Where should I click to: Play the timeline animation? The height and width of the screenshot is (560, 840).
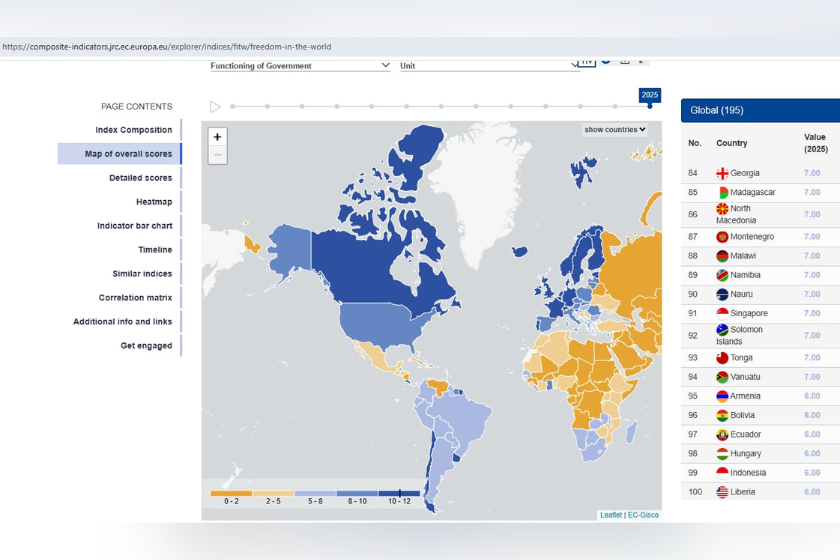215,107
